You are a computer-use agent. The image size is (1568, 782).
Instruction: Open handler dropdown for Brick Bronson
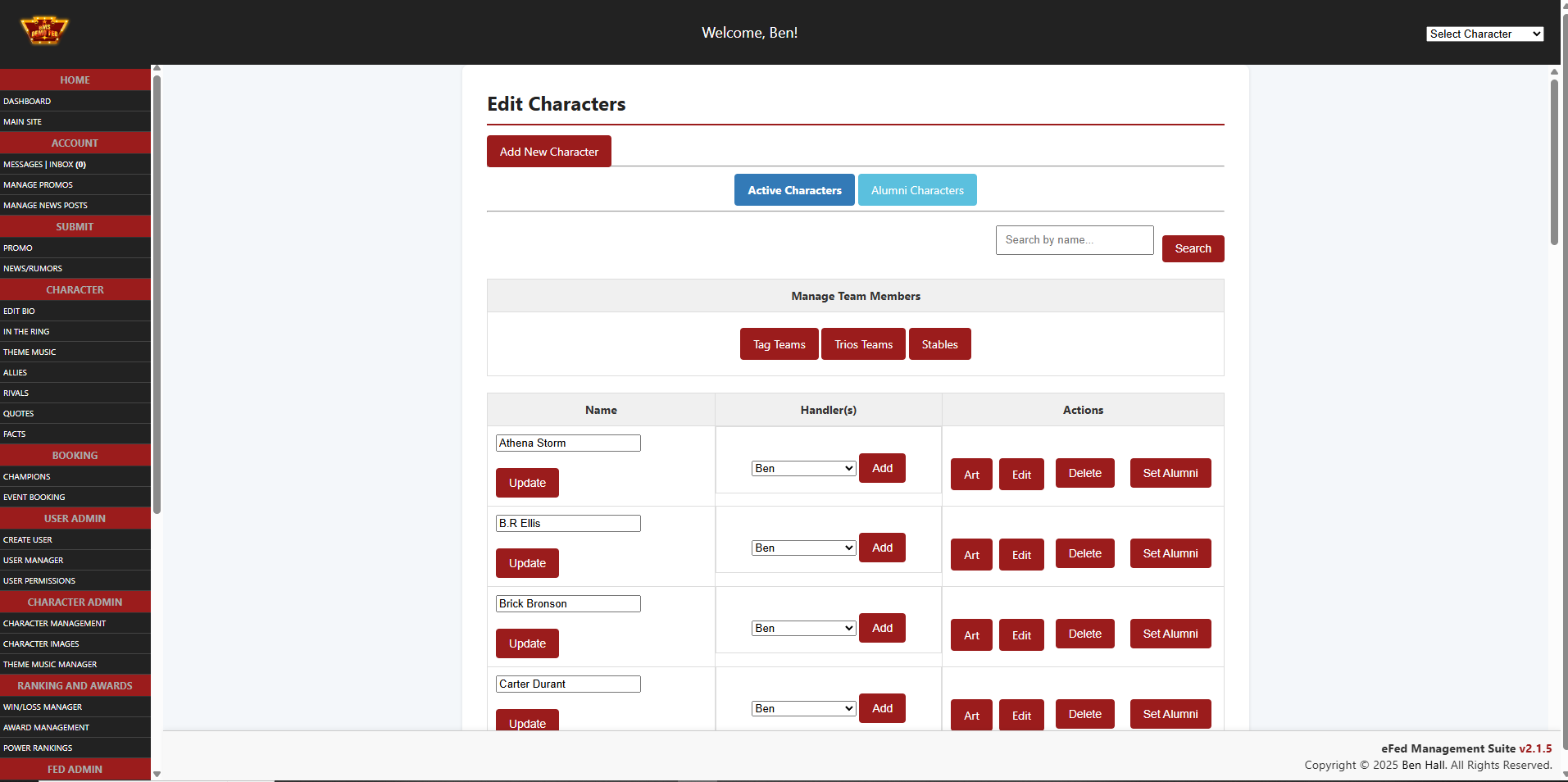point(803,628)
